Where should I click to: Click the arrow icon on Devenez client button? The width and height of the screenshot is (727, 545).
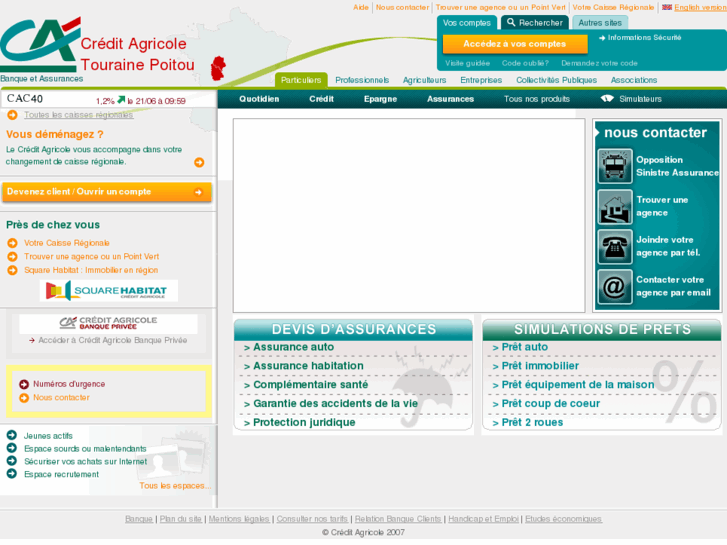pos(198,192)
